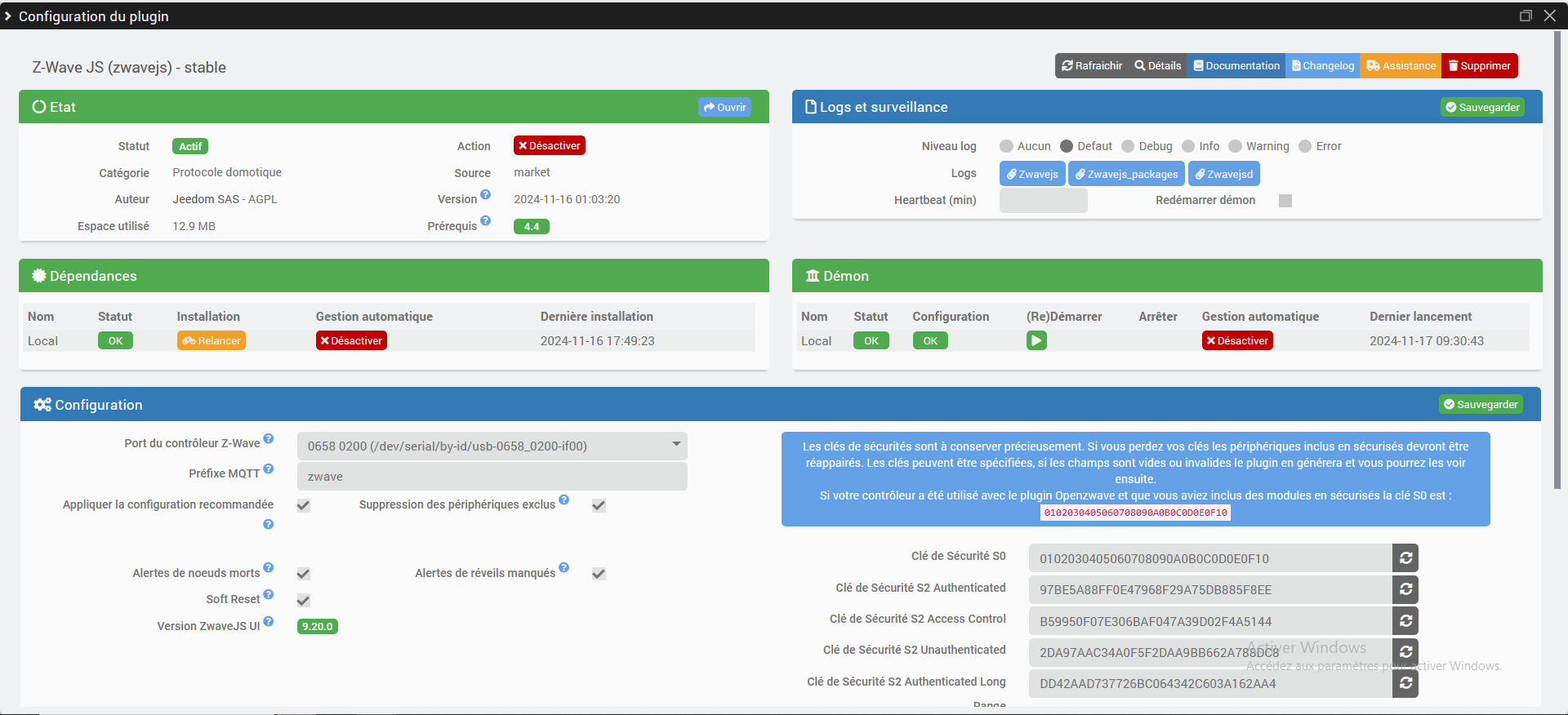1568x715 pixels.
Task: Click help icon for Version ZwaveJS UI
Action: pyautogui.click(x=269, y=621)
